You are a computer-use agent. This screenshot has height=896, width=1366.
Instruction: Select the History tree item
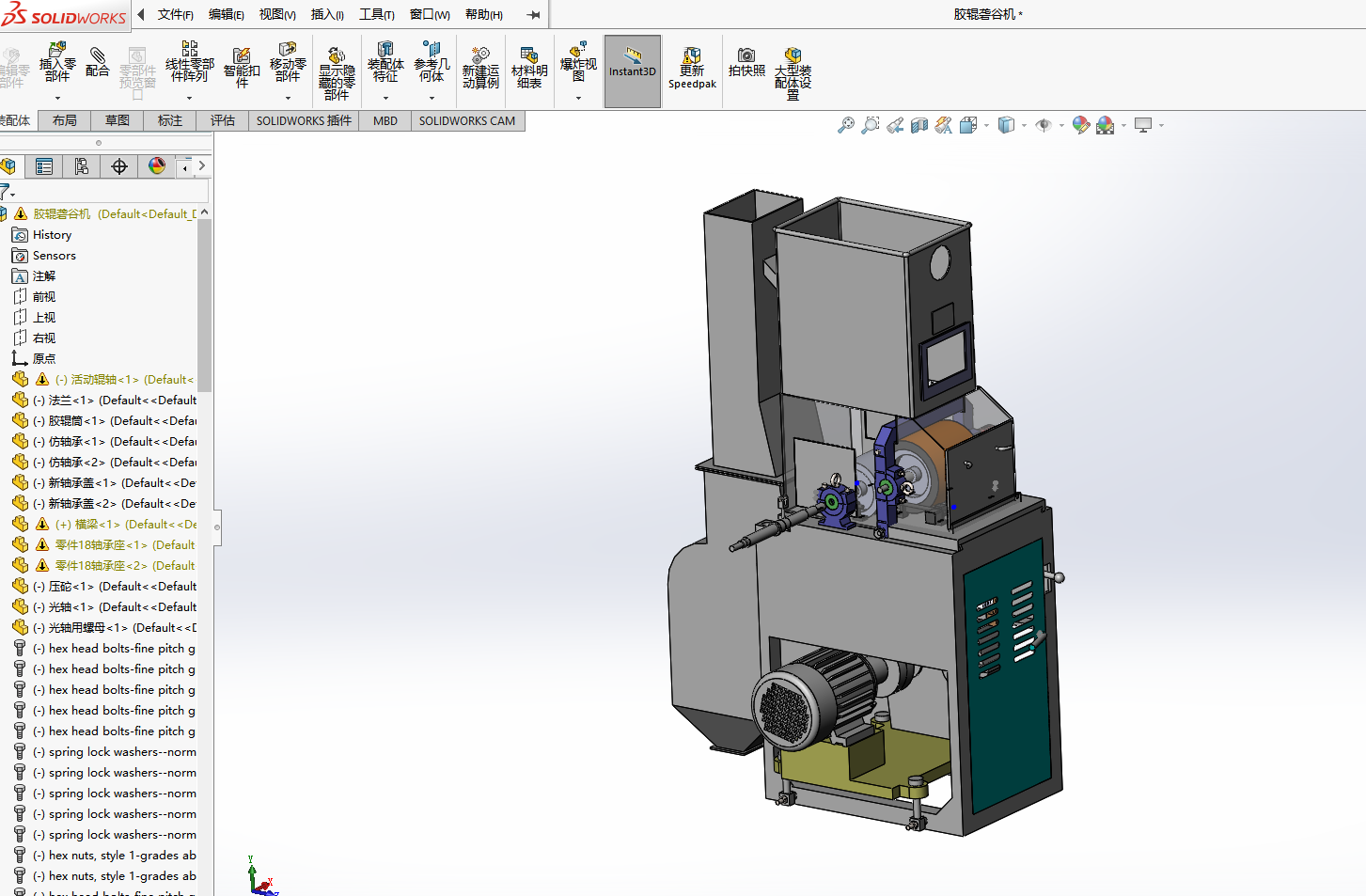52,235
